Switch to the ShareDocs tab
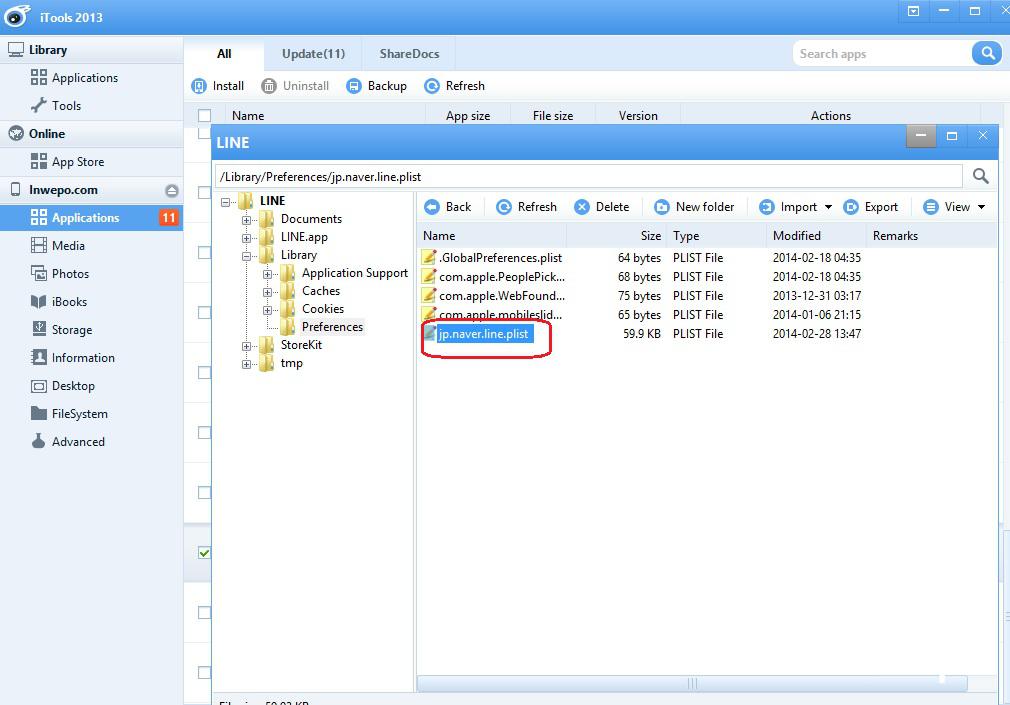This screenshot has height=705, width=1010. [x=409, y=54]
